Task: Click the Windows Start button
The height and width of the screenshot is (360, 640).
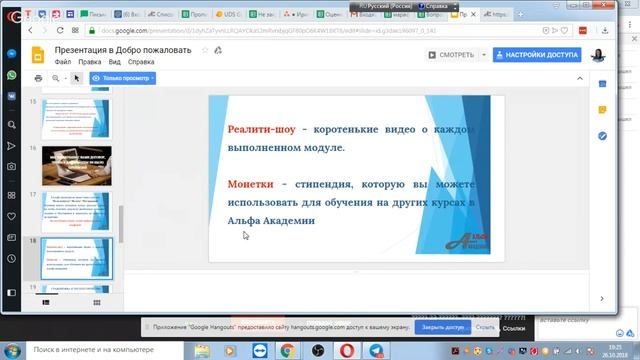Action: 12,351
